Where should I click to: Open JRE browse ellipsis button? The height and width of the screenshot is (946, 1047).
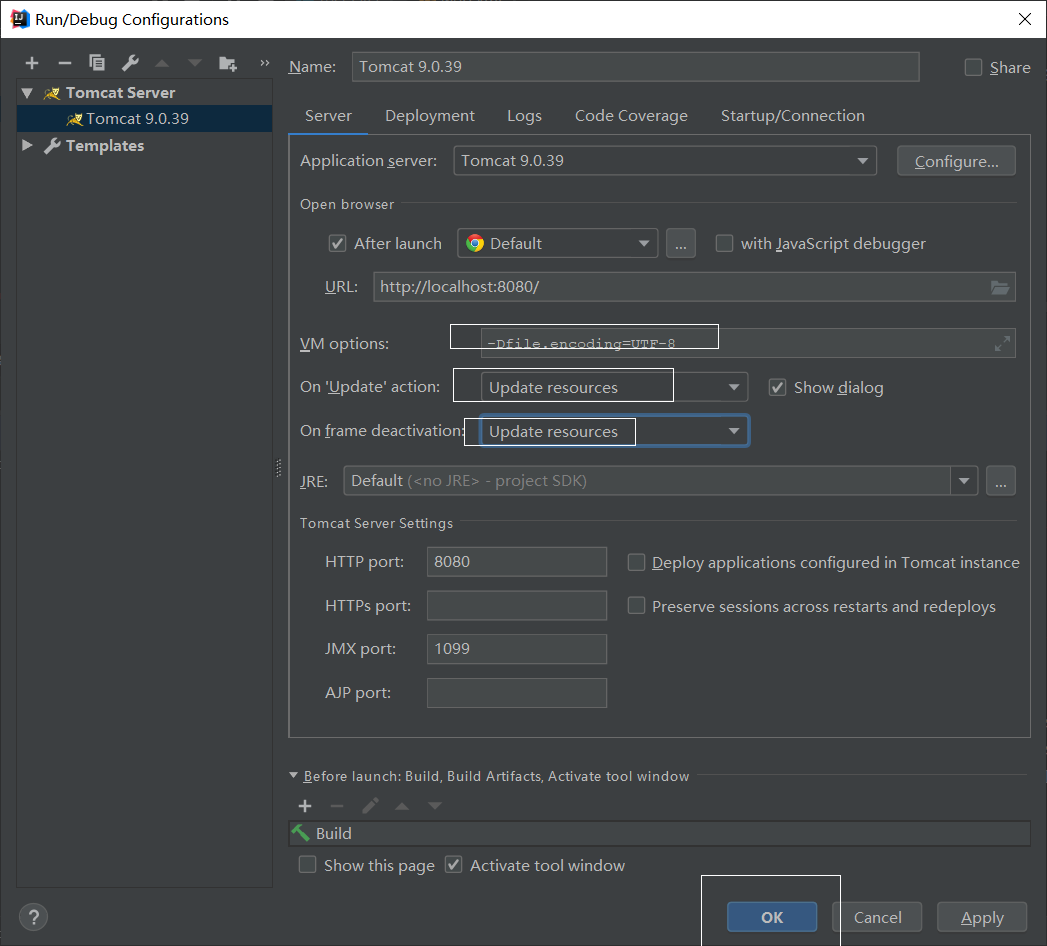coord(1000,481)
